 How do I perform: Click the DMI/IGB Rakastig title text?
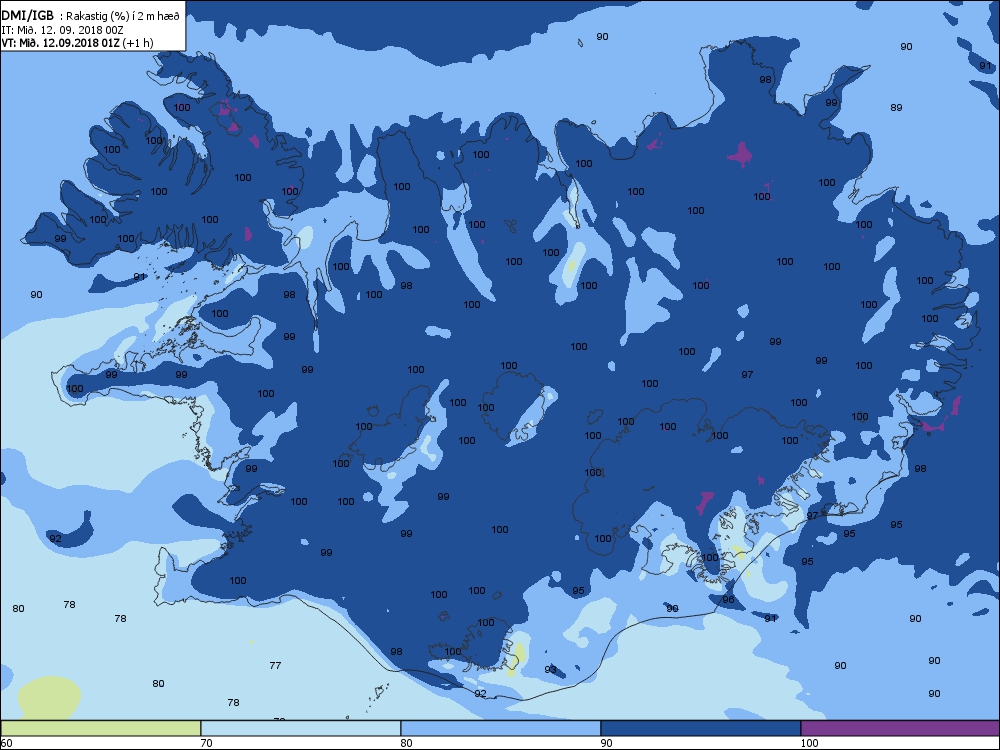pyautogui.click(x=91, y=16)
